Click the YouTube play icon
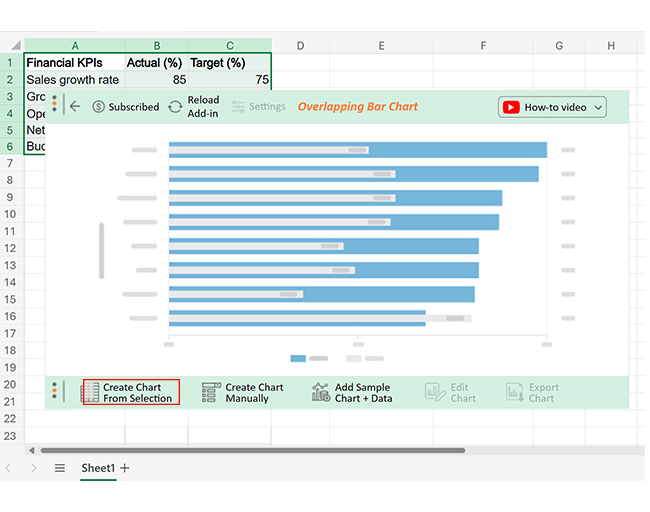Image resolution: width=650 pixels, height=512 pixels. point(511,107)
